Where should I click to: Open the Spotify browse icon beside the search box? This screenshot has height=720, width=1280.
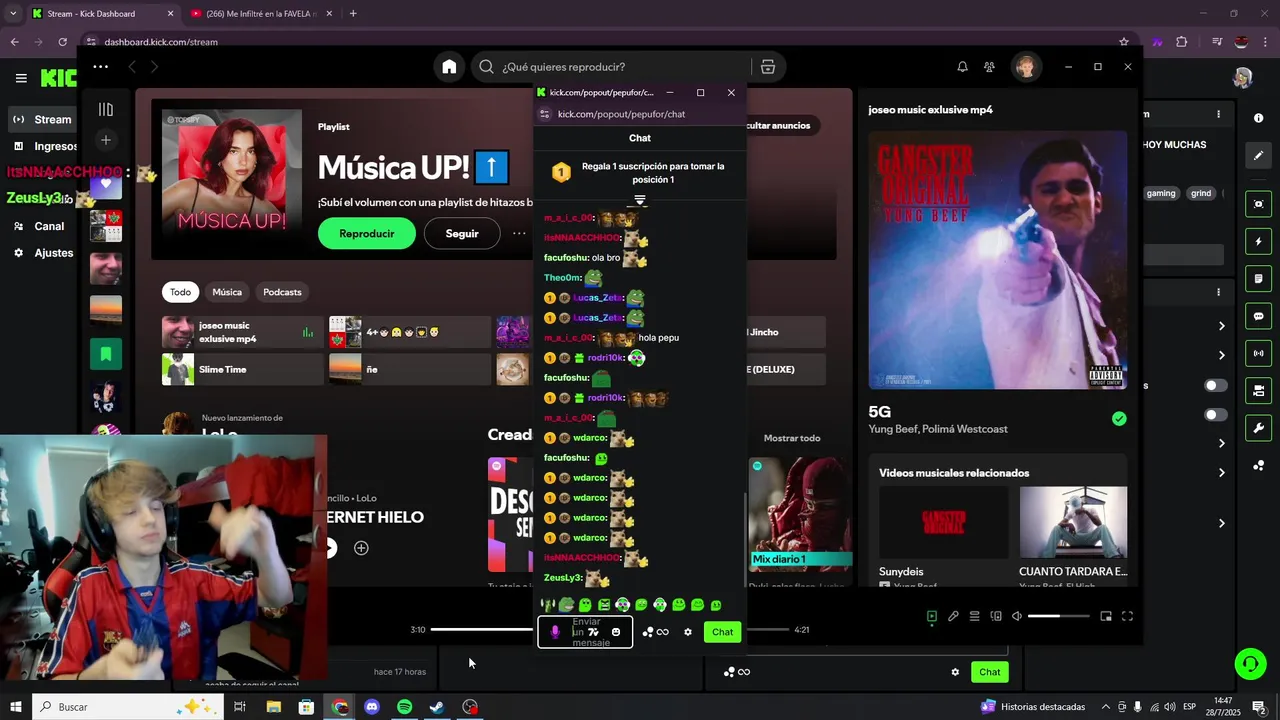click(x=768, y=67)
